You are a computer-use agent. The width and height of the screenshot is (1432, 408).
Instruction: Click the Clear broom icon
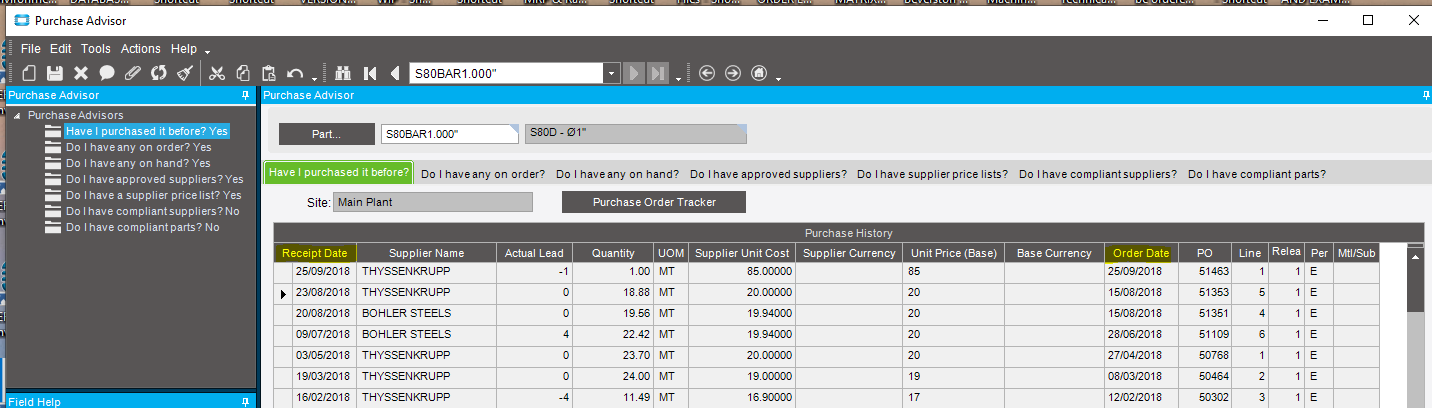(x=184, y=73)
